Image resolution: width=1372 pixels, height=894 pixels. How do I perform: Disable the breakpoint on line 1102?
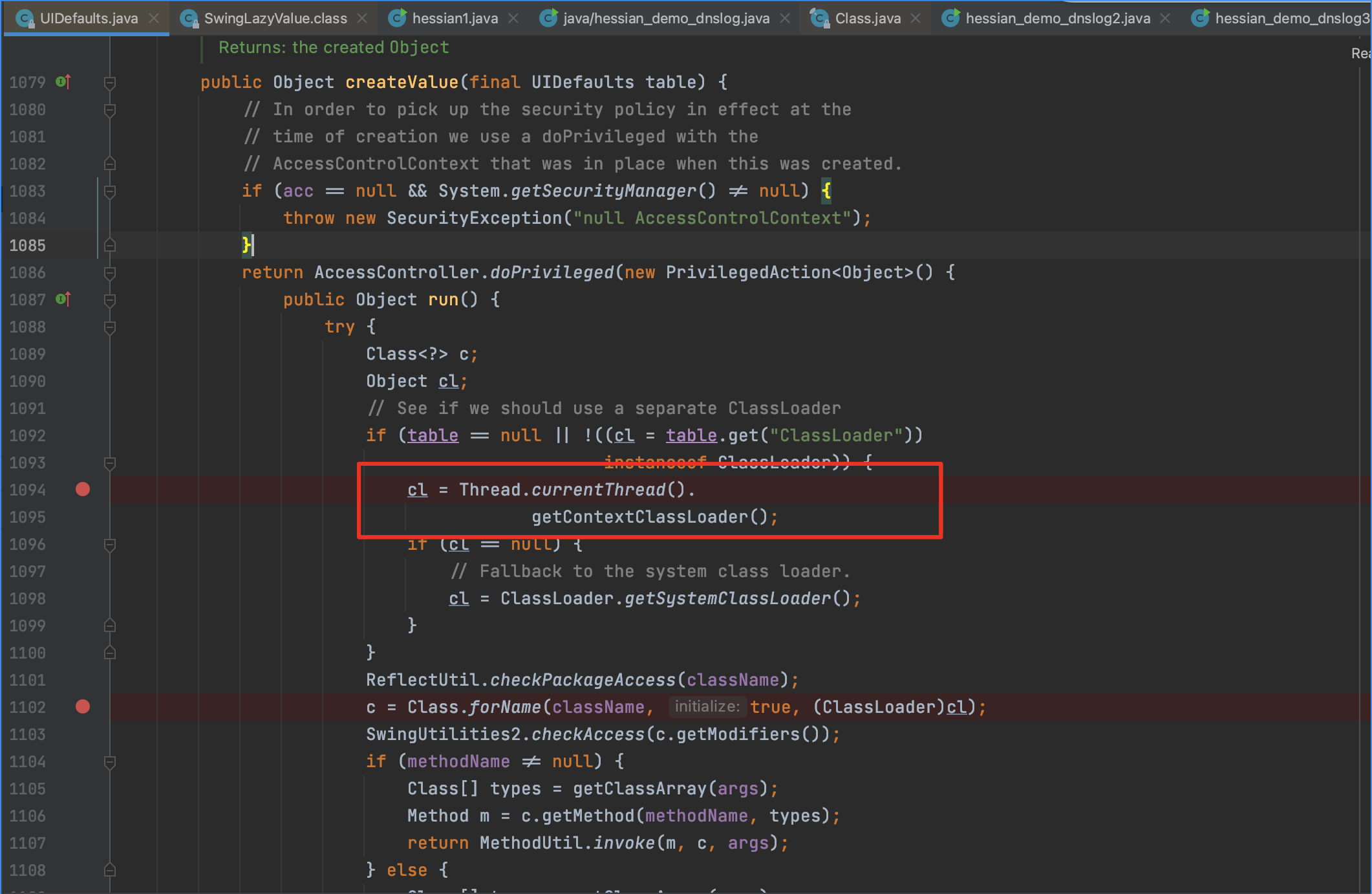tap(83, 706)
